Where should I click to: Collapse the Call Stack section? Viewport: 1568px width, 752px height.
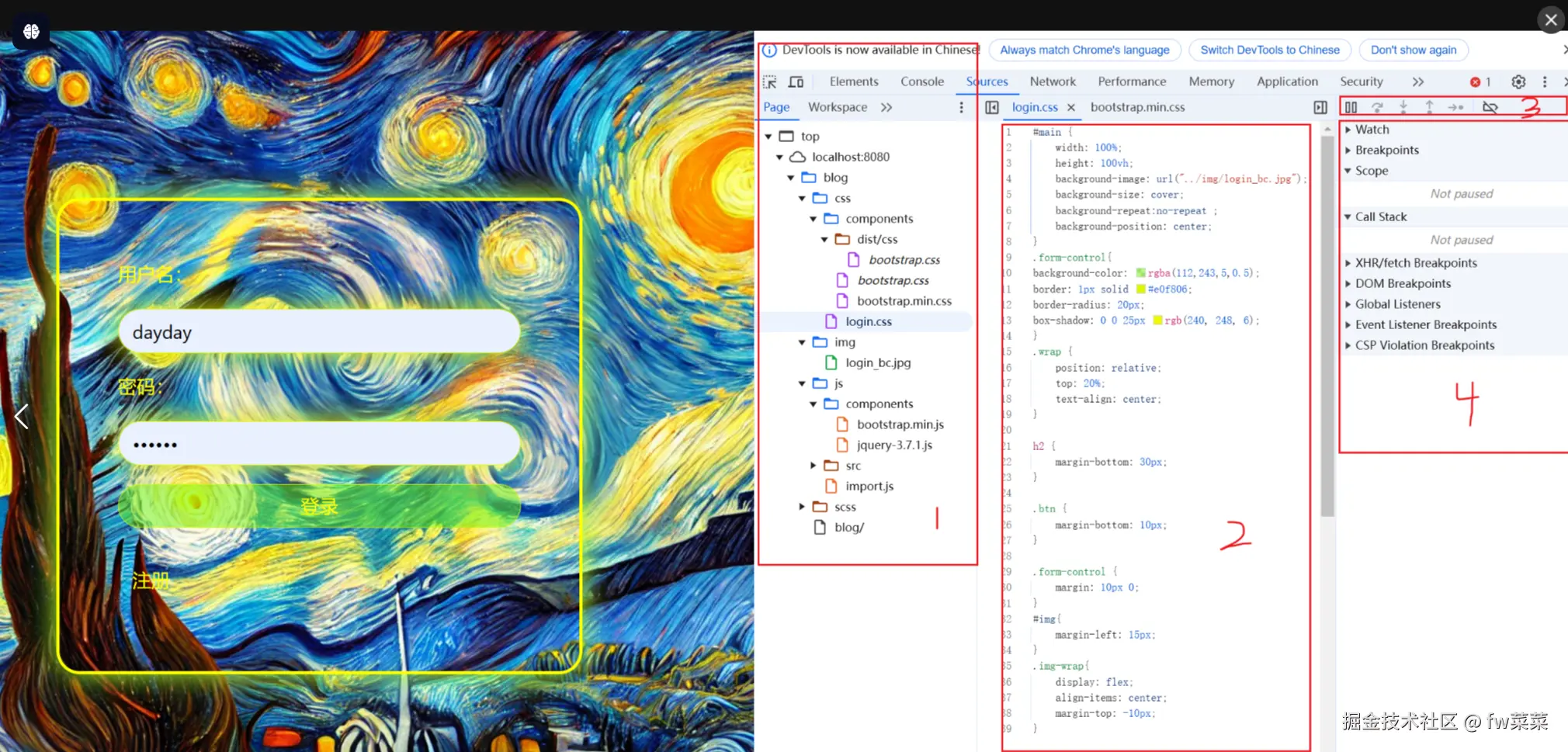click(x=1348, y=217)
